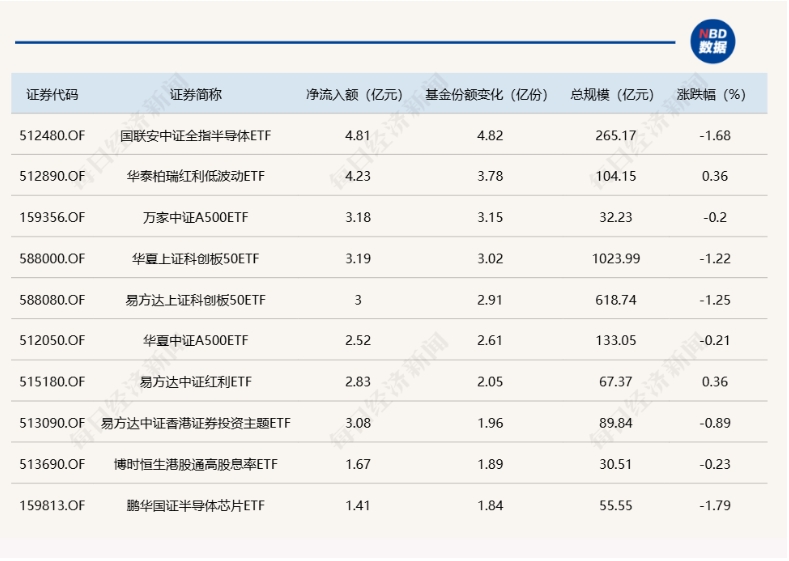
Task: Click 鹏华国证半导体芯片ETF fund name
Action: [x=196, y=505]
